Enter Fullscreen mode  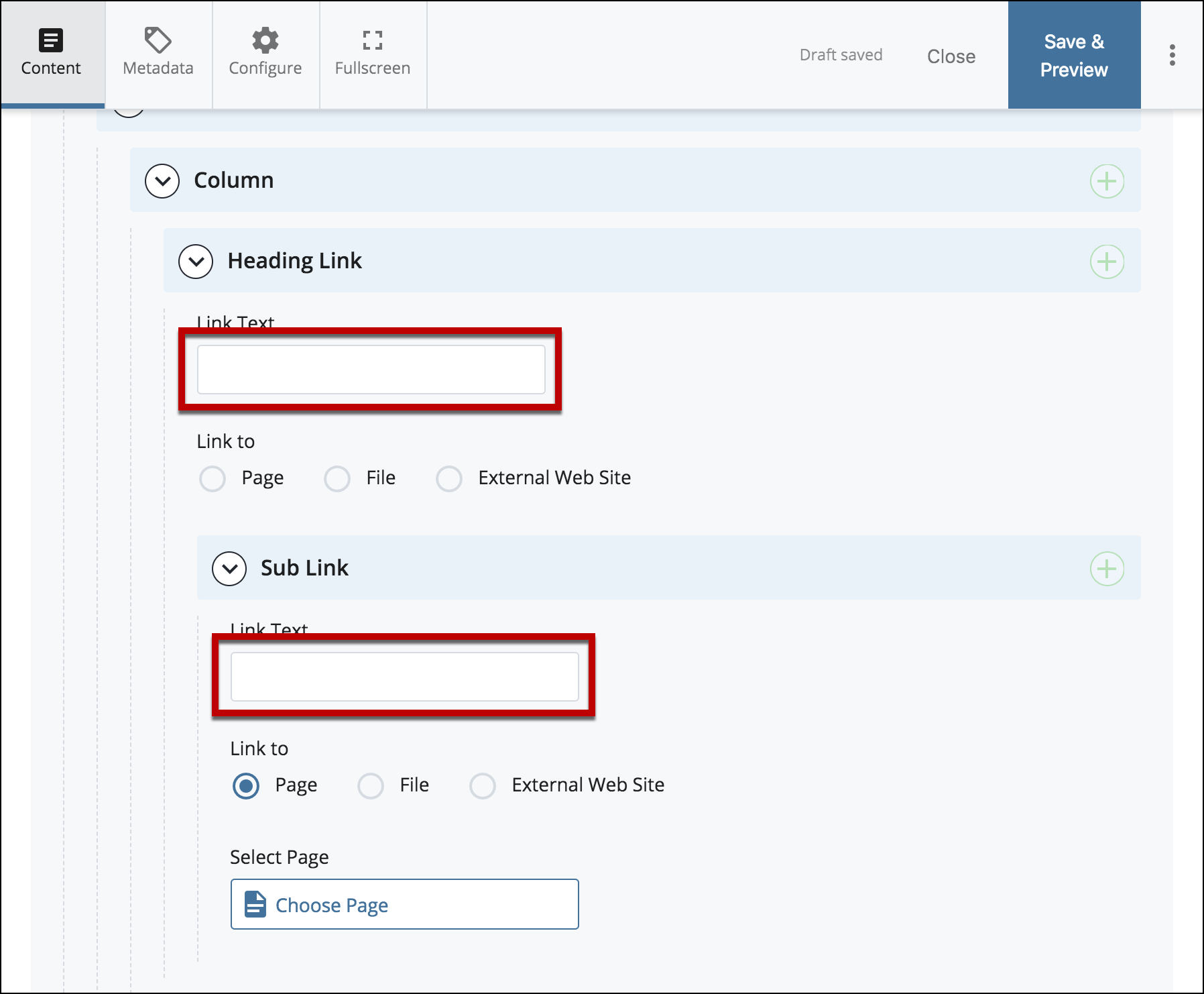tap(373, 54)
